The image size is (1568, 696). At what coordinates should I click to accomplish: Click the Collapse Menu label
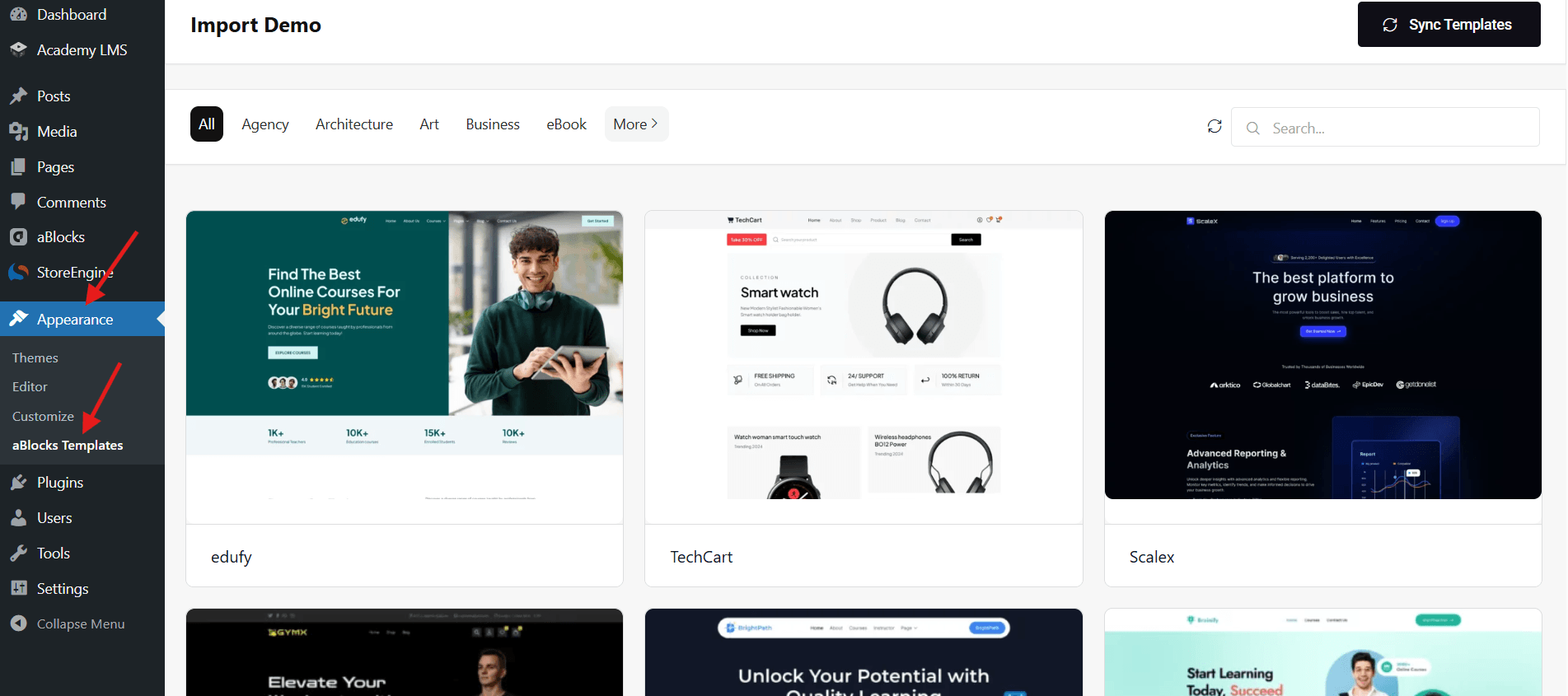81,624
